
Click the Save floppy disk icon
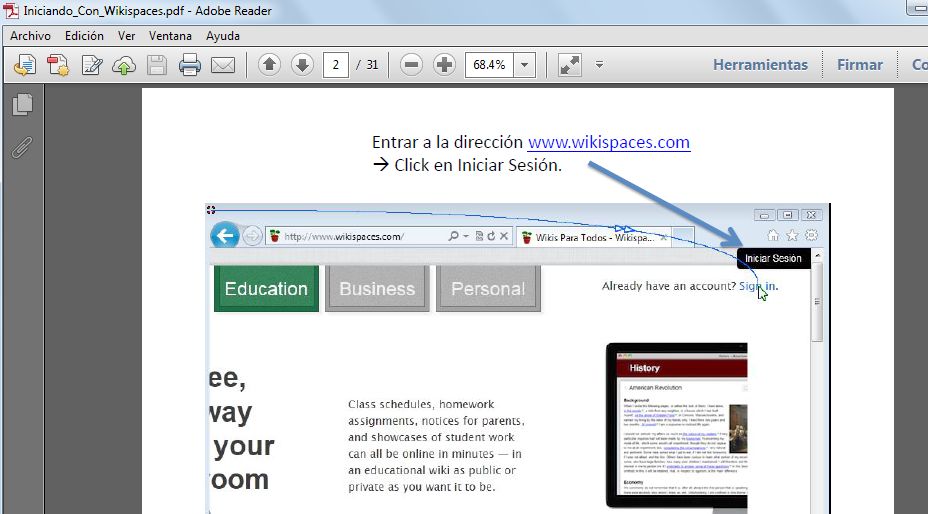157,65
